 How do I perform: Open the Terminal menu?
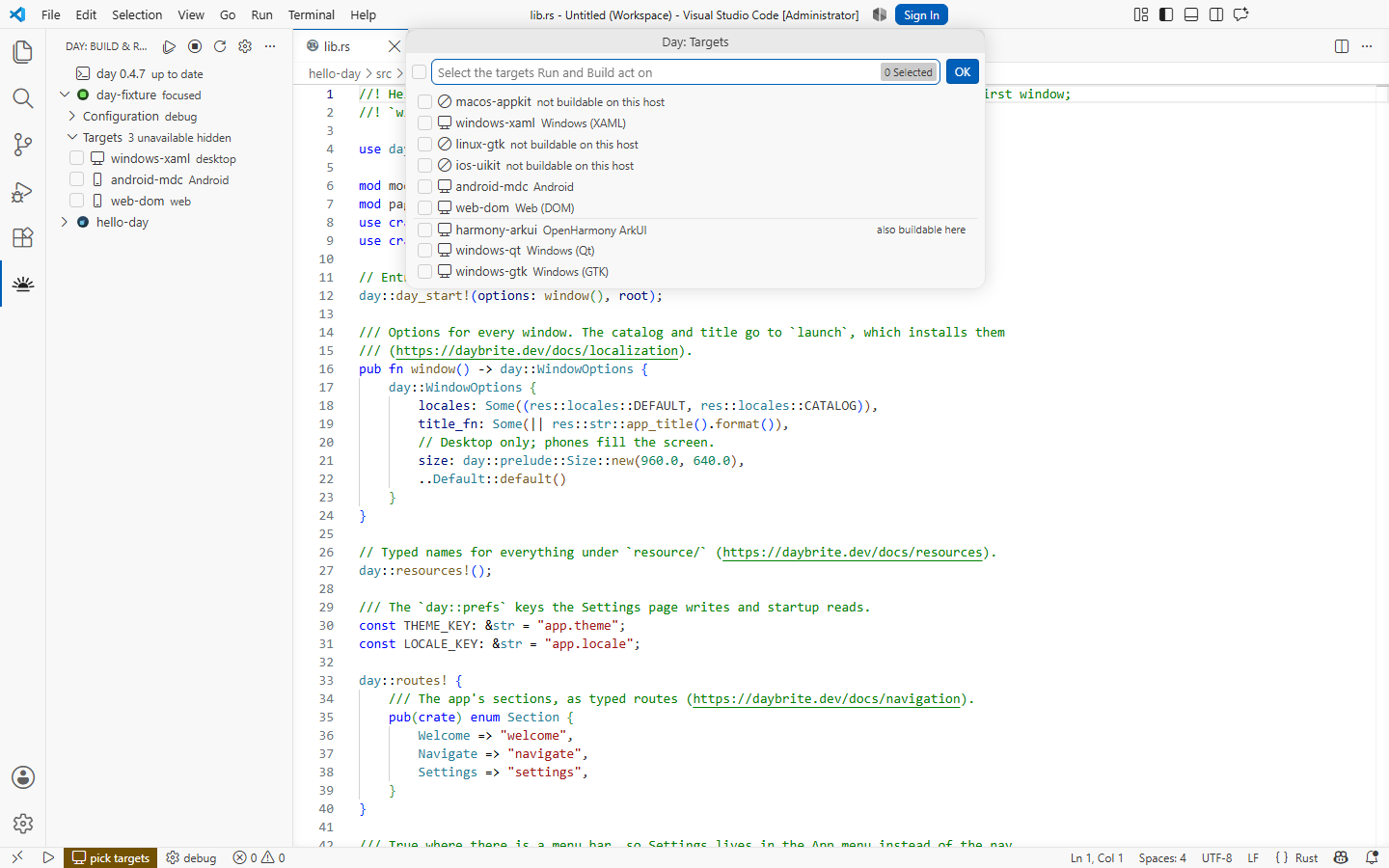click(x=312, y=14)
